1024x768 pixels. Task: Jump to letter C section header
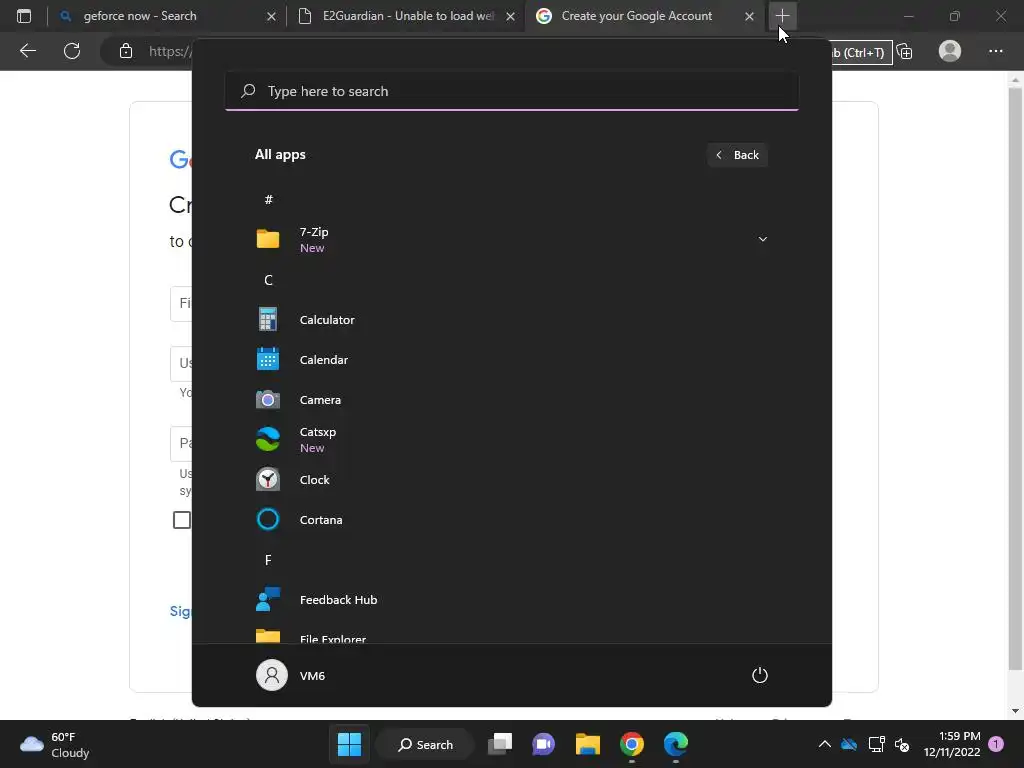click(268, 280)
